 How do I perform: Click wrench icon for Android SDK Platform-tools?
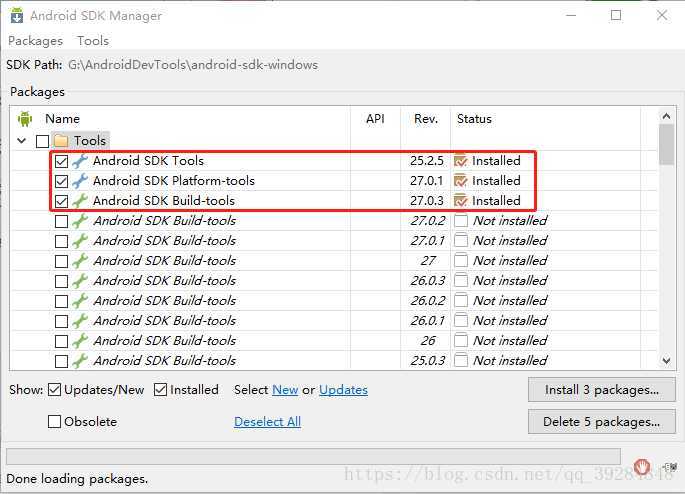(x=80, y=181)
